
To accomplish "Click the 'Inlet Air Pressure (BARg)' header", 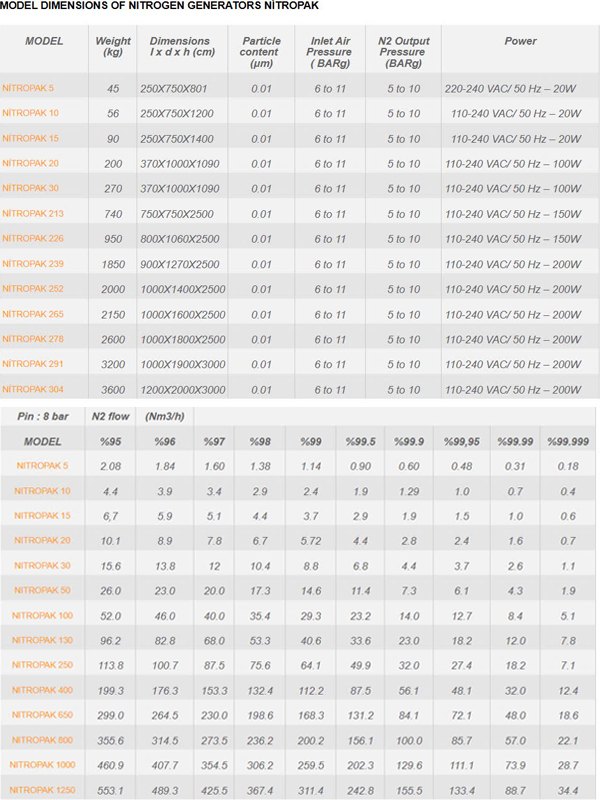I will pyautogui.click(x=330, y=52).
